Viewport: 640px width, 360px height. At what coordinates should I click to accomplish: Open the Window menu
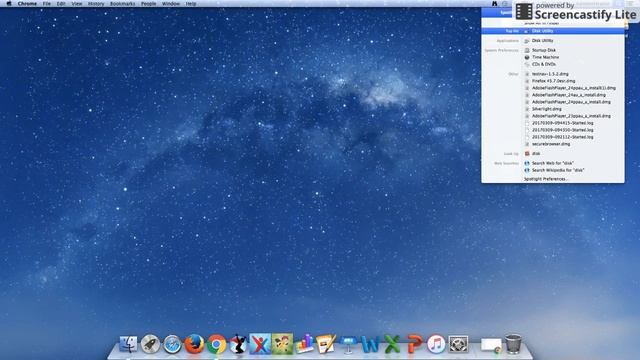coord(171,3)
